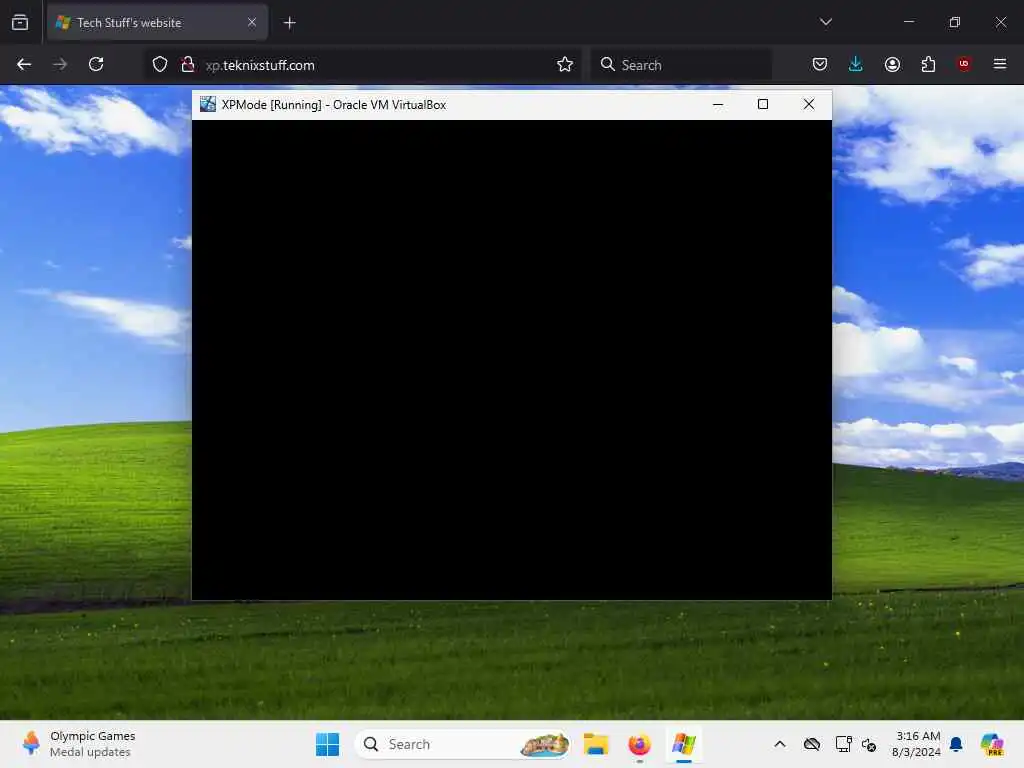Show the Firefox downloads panel

[x=856, y=64]
